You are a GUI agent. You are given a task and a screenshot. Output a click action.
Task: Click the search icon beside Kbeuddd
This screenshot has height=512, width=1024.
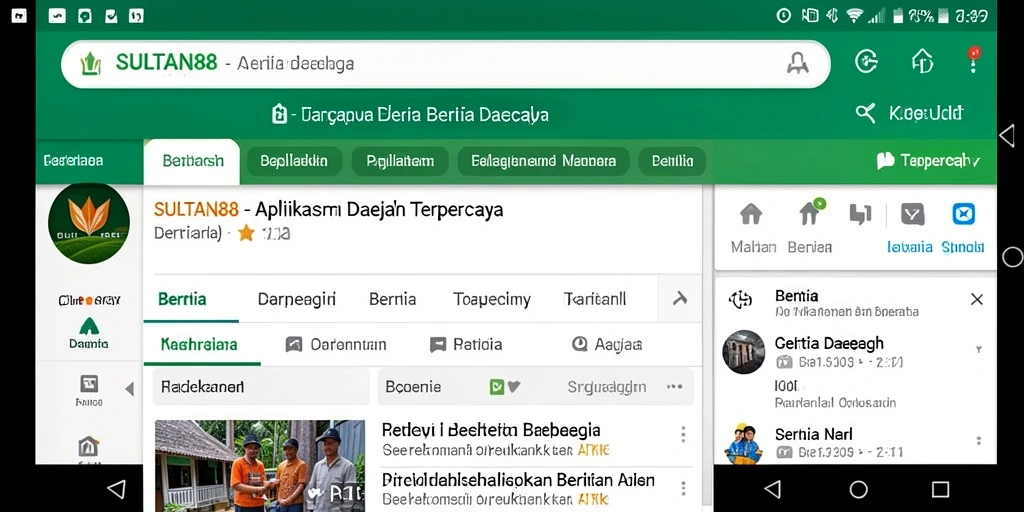[865, 113]
